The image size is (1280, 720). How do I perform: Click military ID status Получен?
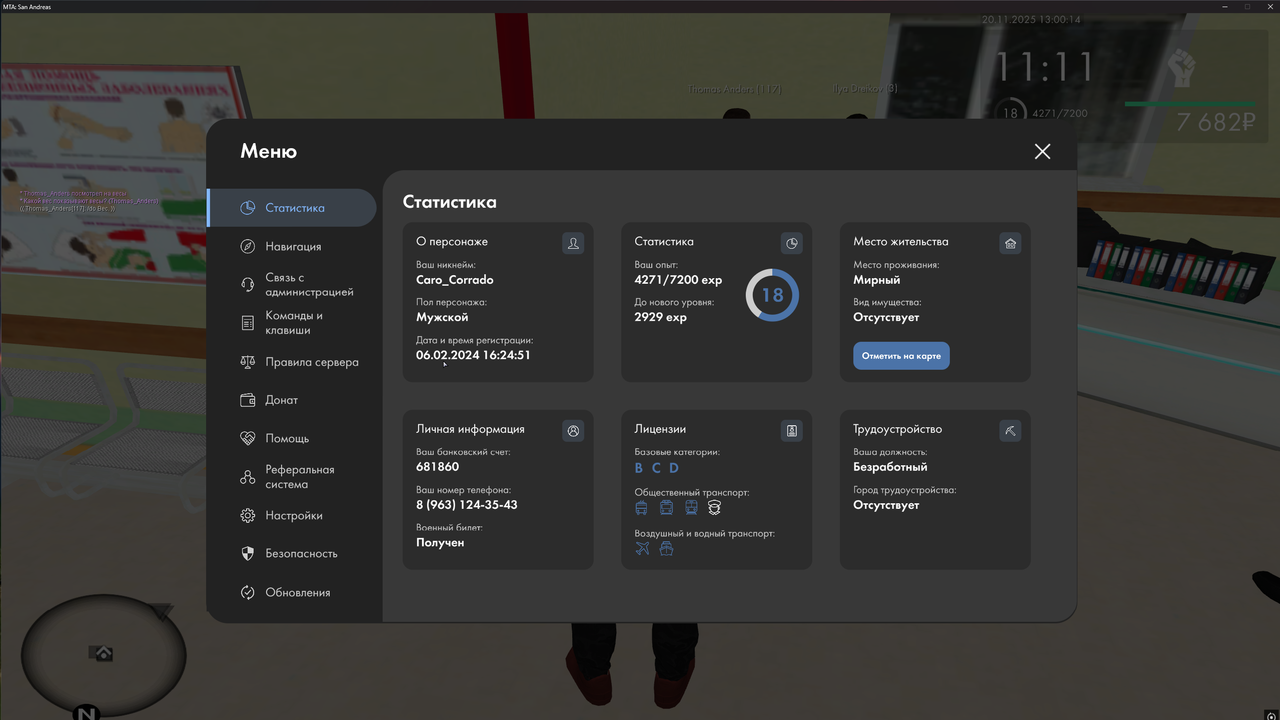pyautogui.click(x=440, y=542)
